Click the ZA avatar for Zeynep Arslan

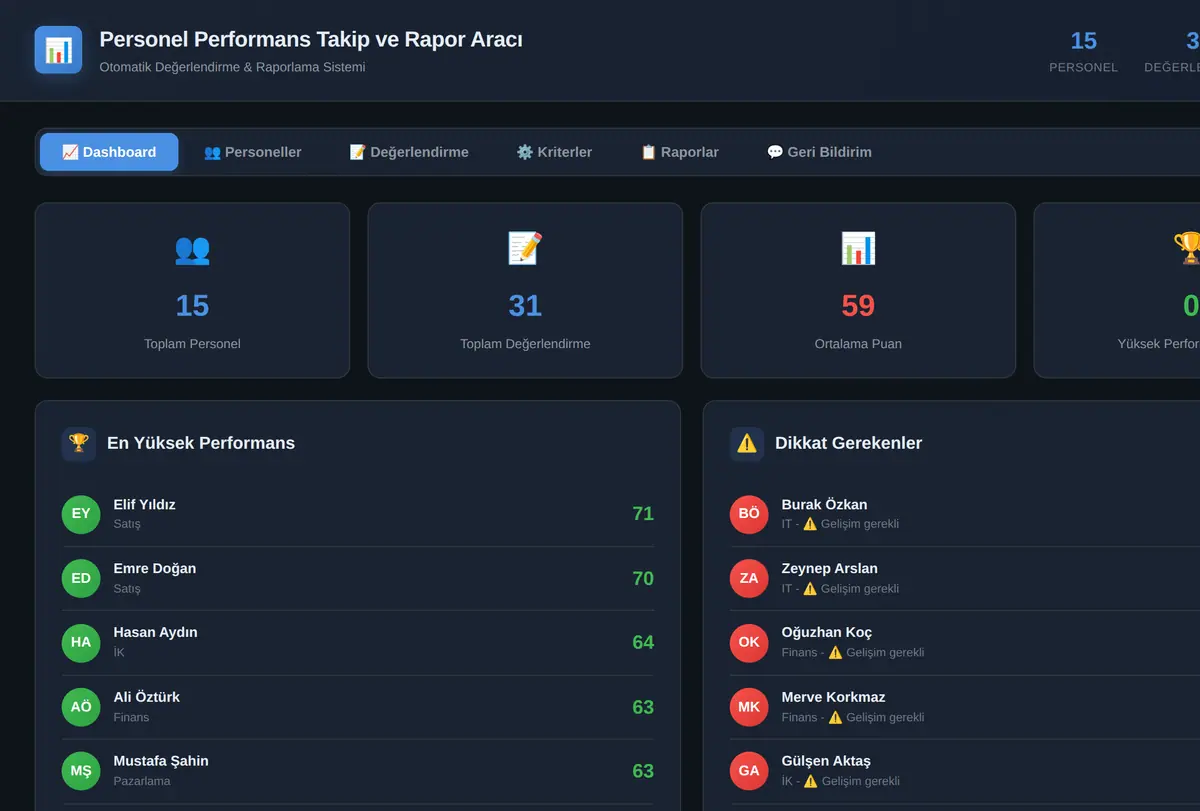tap(749, 578)
